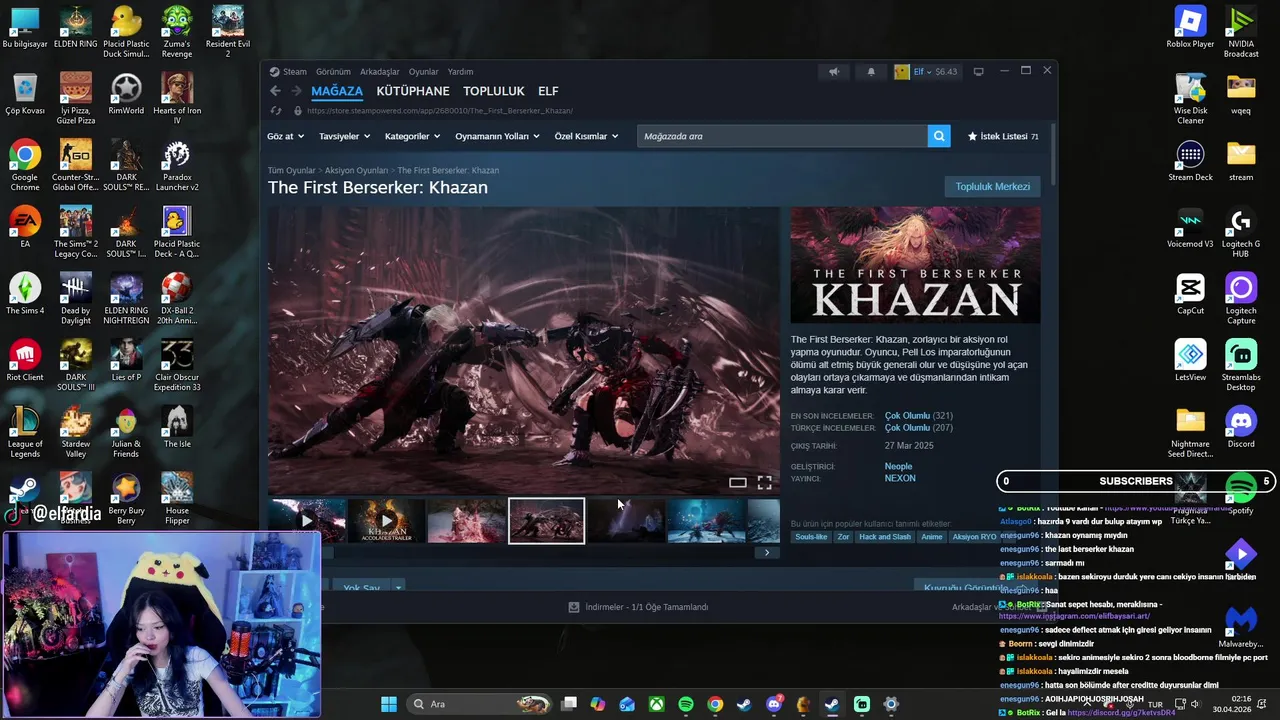Screen dimensions: 1280x720
Task: Open the Stardew Valley desktop icon
Action: coord(75,432)
